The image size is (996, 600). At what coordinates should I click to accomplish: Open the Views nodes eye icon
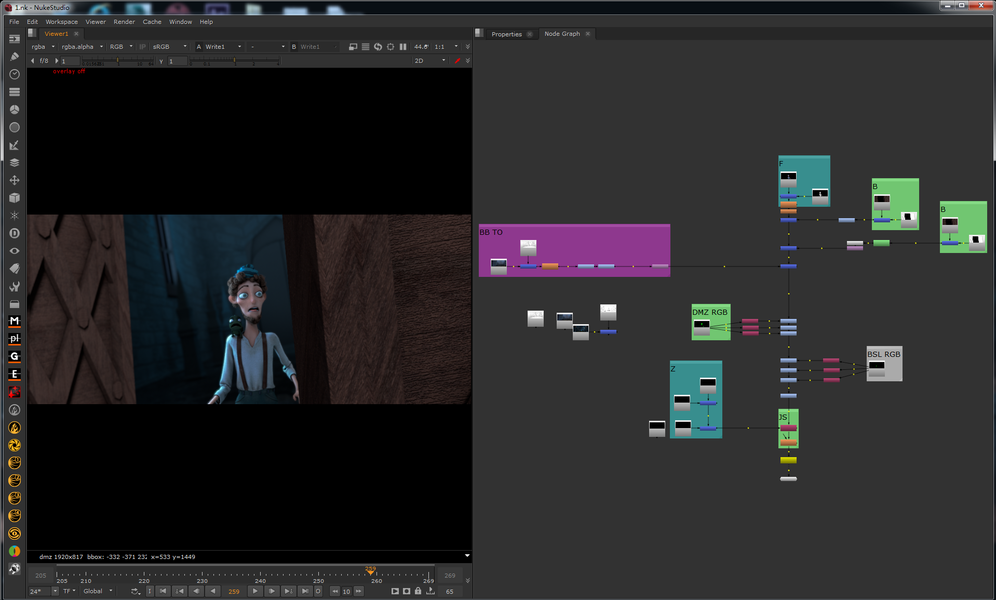point(14,251)
